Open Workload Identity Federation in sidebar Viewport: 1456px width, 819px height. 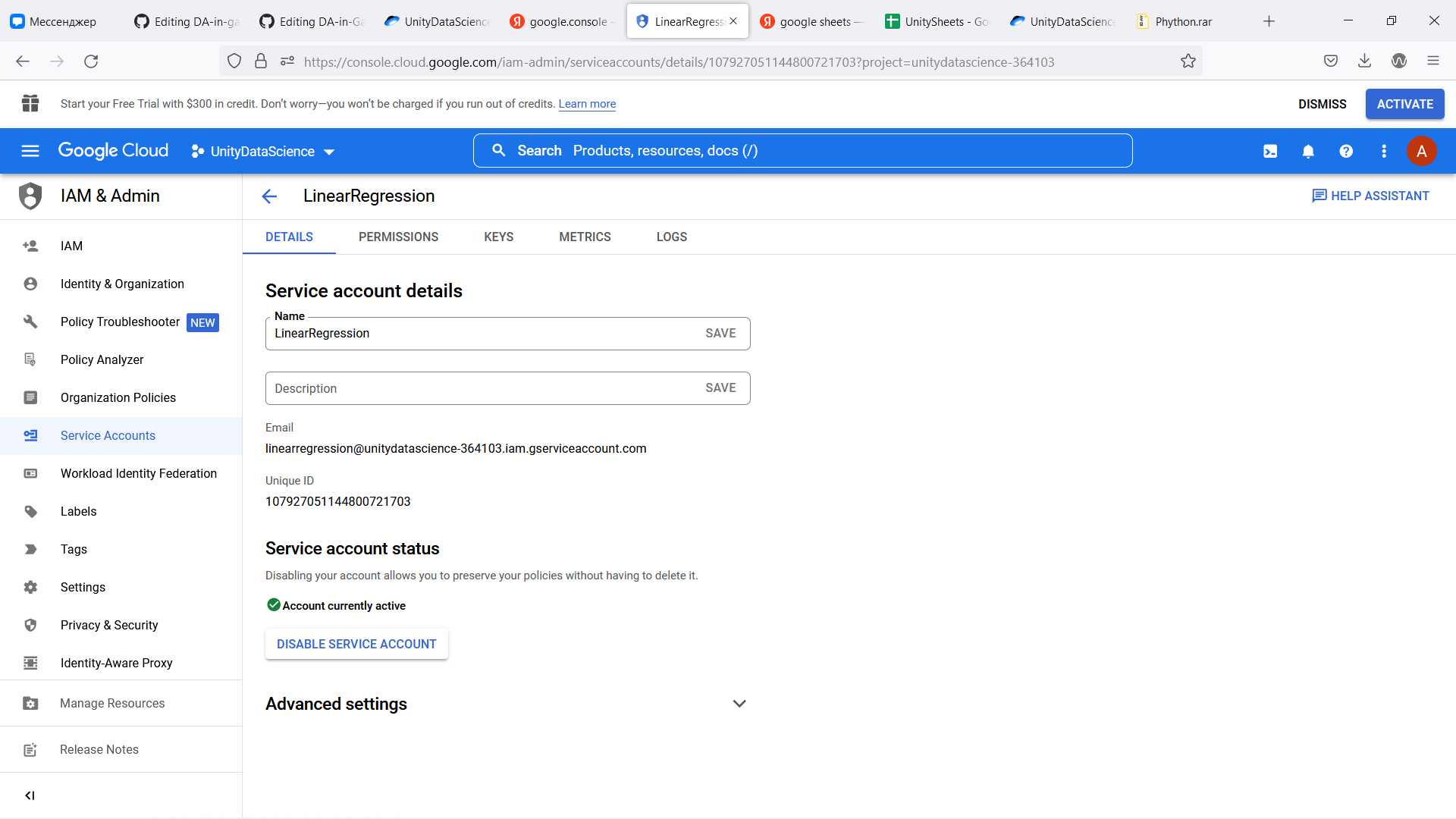[139, 473]
